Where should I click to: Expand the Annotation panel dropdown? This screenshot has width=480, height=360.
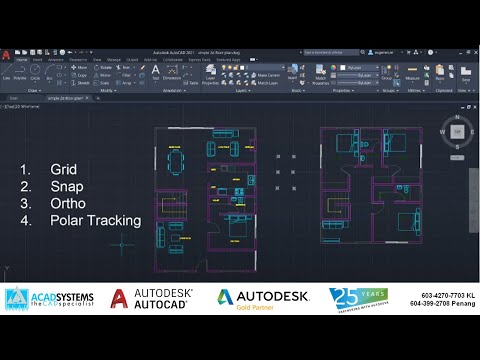(174, 90)
